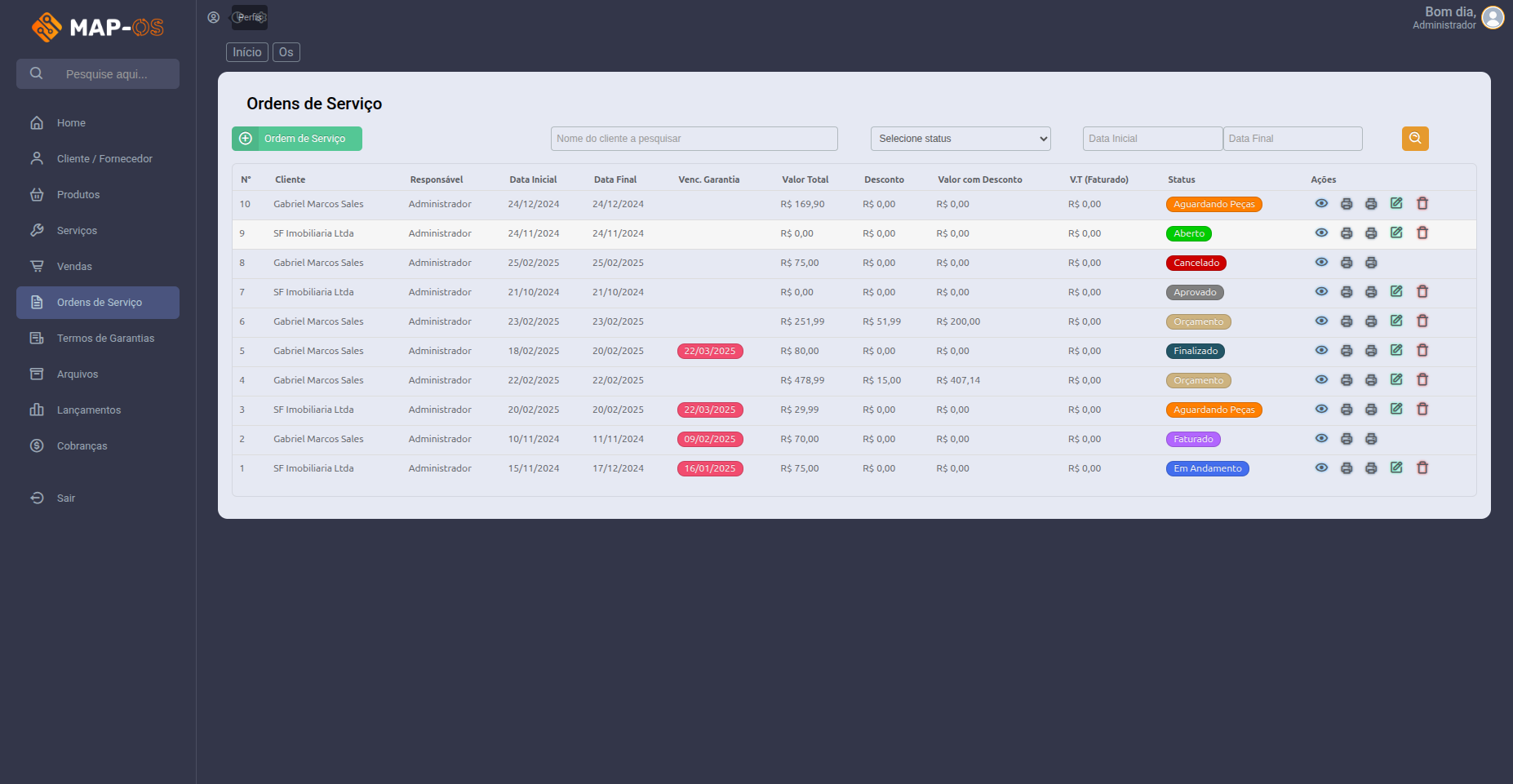1513x784 pixels.
Task: Open the Data Final date picker
Action: coord(1293,139)
